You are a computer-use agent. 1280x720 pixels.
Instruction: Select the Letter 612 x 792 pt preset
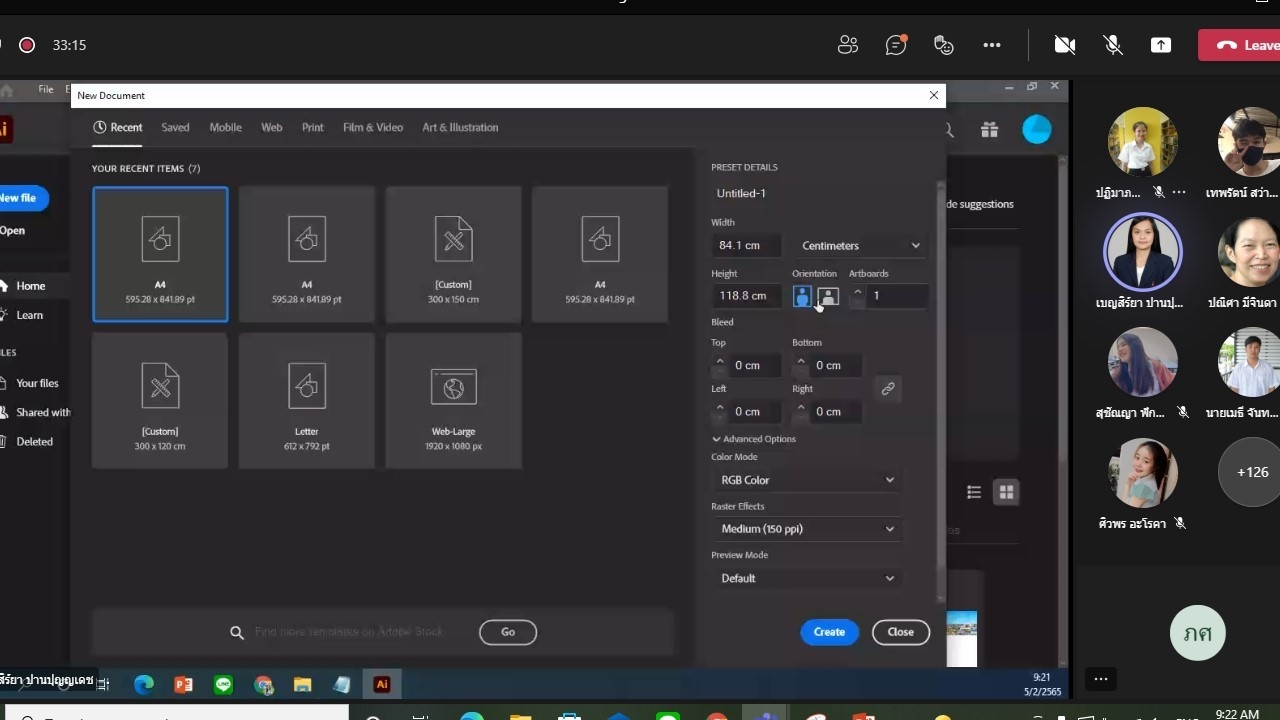[x=306, y=401]
